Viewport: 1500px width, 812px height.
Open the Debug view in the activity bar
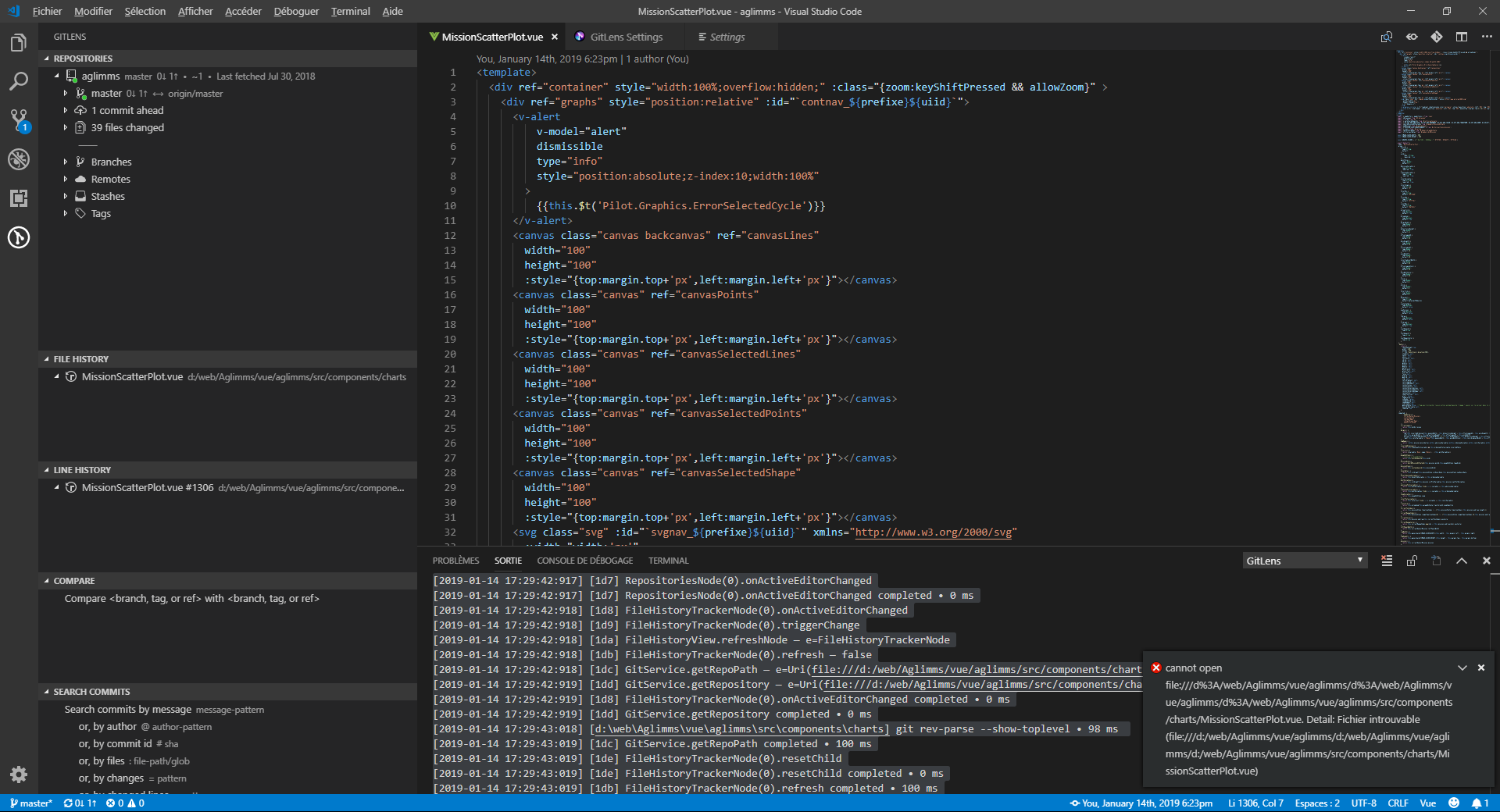point(19,159)
